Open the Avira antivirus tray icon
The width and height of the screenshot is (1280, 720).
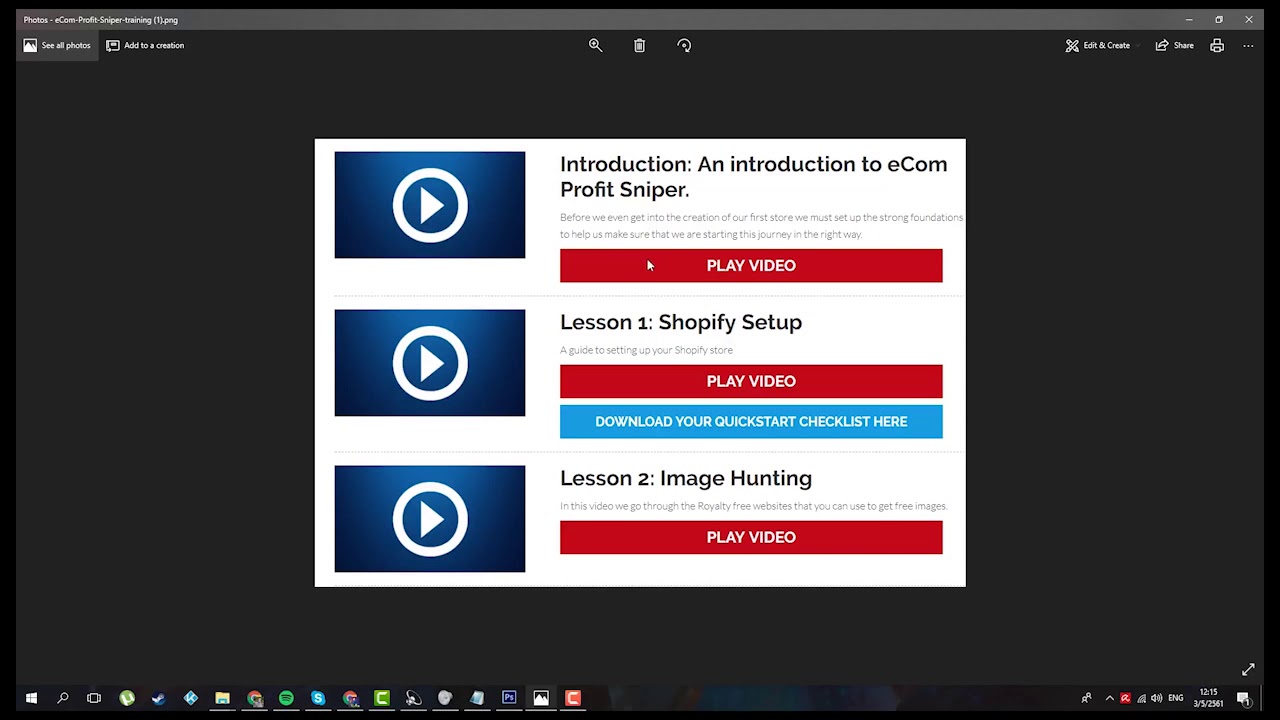[x=1125, y=698]
